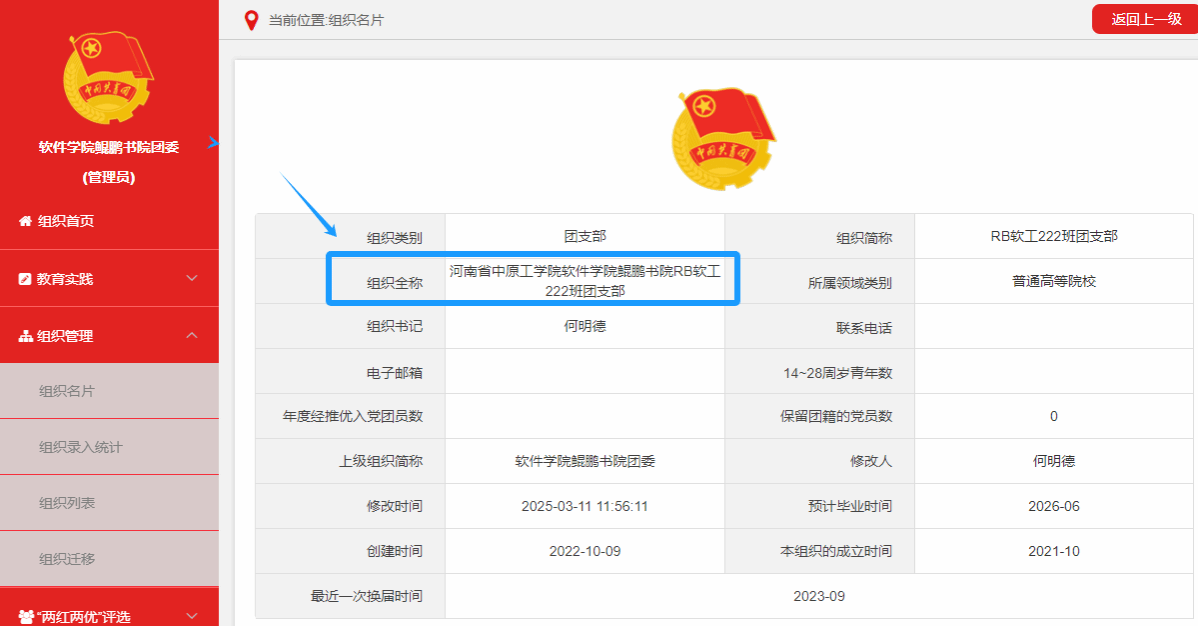Expand the 教育实践 menu chevron
Viewport: 1198px width, 626px height.
coord(192,278)
